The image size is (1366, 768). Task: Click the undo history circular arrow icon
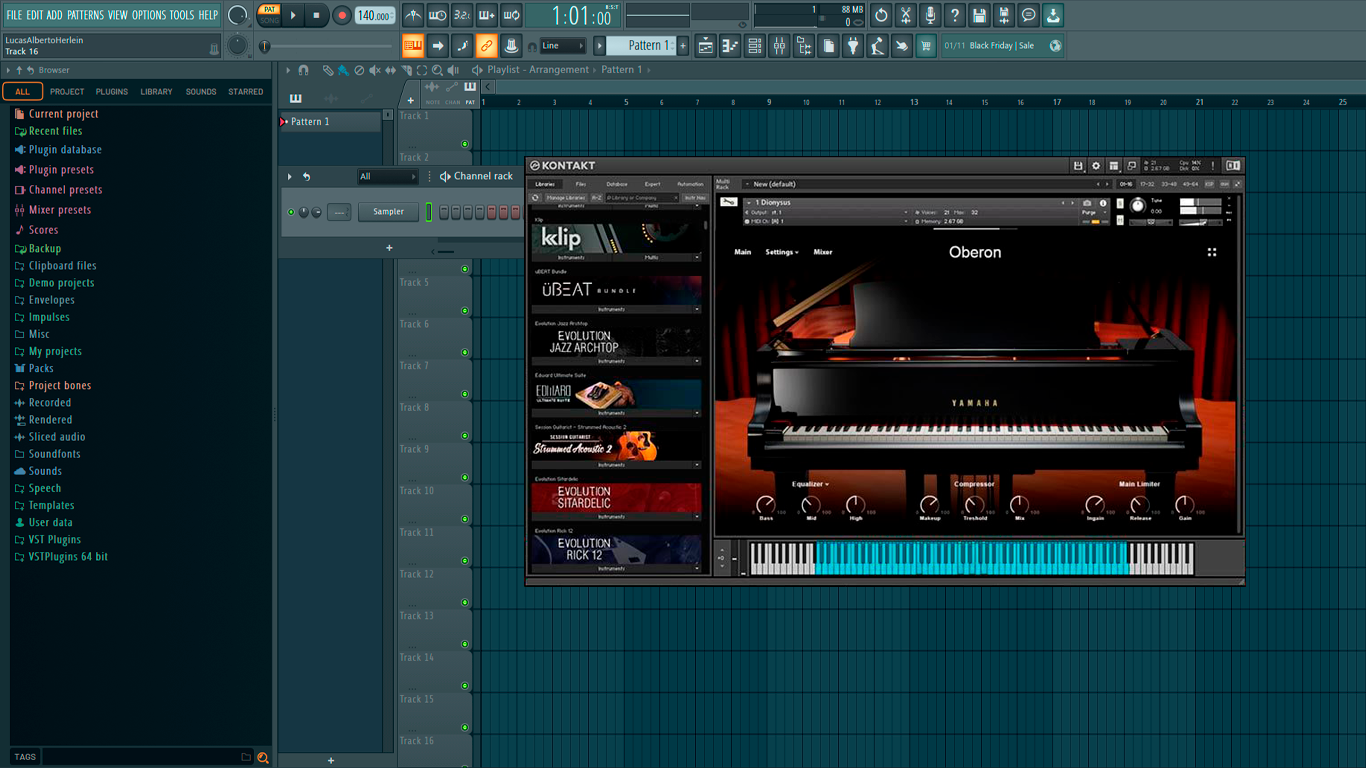click(881, 15)
